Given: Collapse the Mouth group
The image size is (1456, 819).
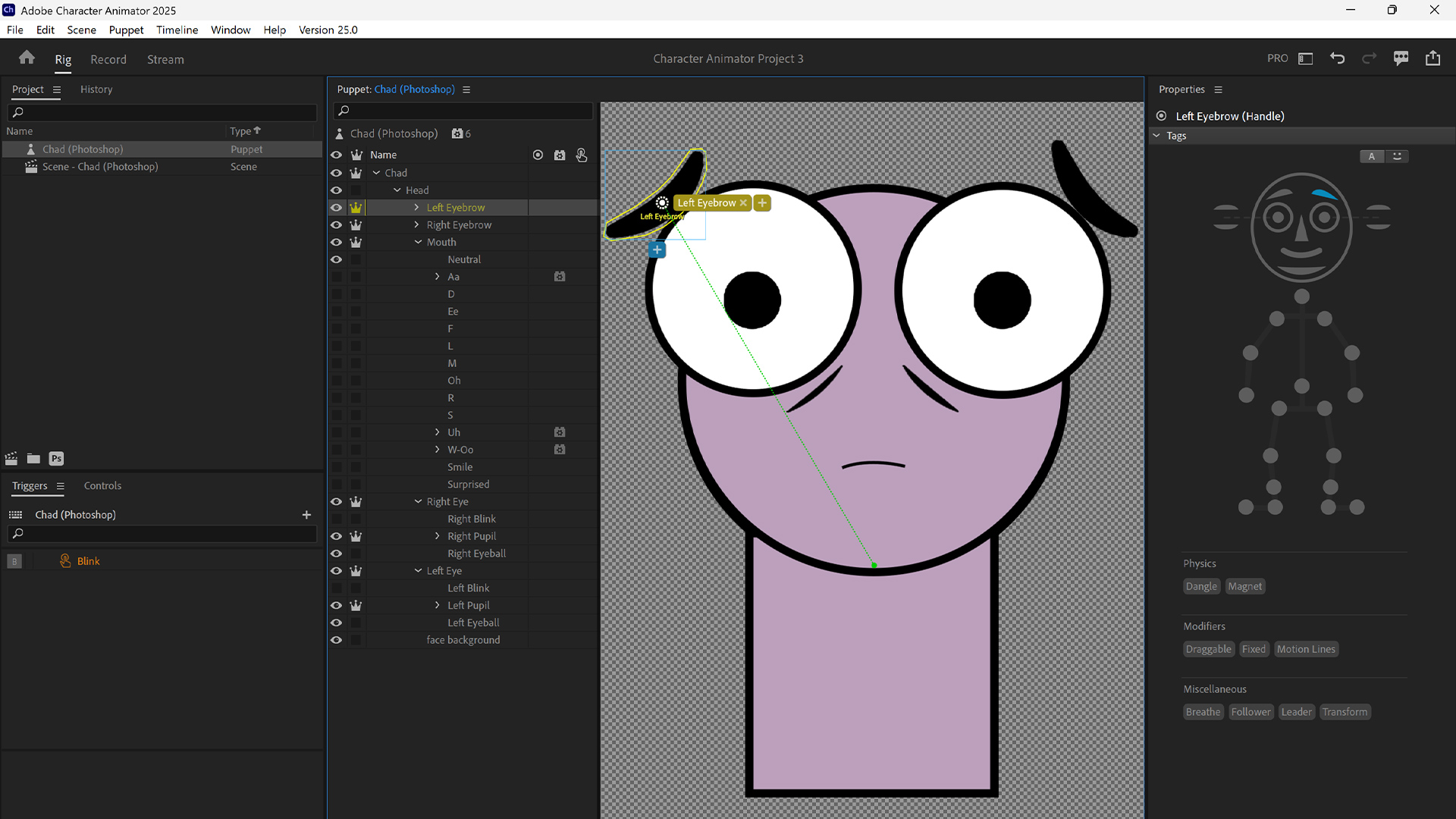Looking at the screenshot, I should pyautogui.click(x=418, y=243).
